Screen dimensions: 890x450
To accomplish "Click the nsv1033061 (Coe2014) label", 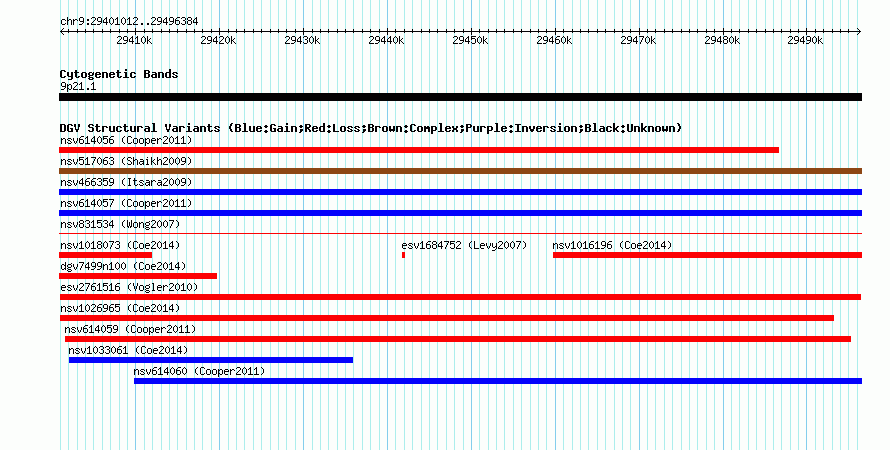I will pyautogui.click(x=128, y=350).
